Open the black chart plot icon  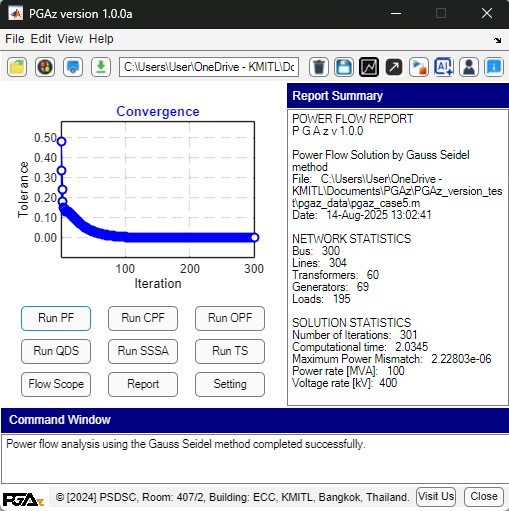point(369,67)
